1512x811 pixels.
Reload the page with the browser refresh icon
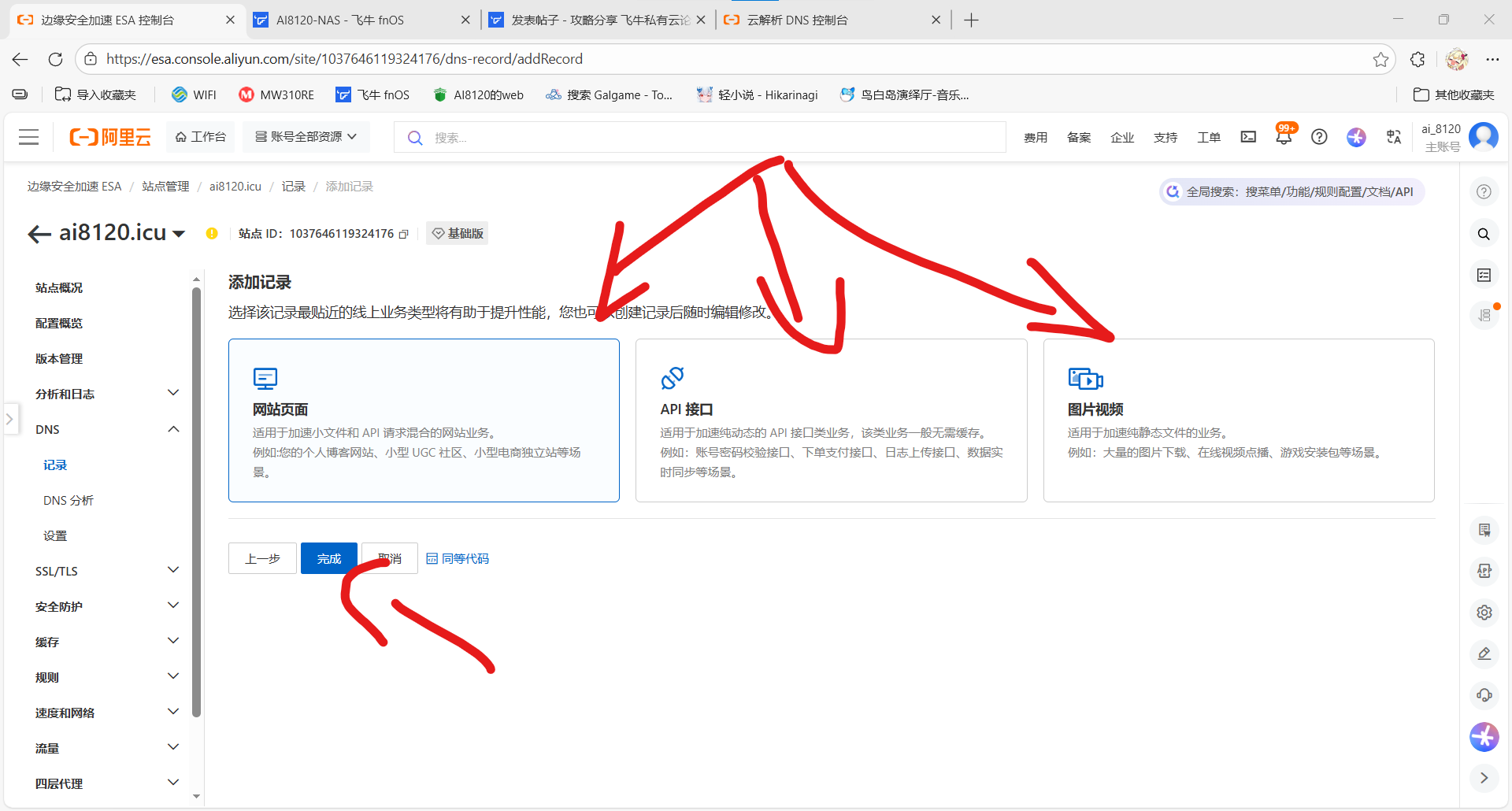click(55, 59)
